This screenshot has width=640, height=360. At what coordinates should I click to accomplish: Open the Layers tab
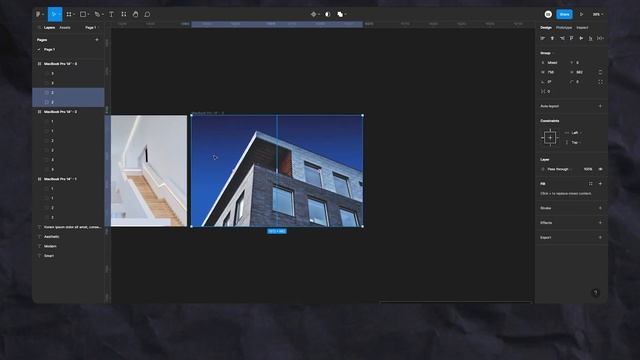(49, 28)
